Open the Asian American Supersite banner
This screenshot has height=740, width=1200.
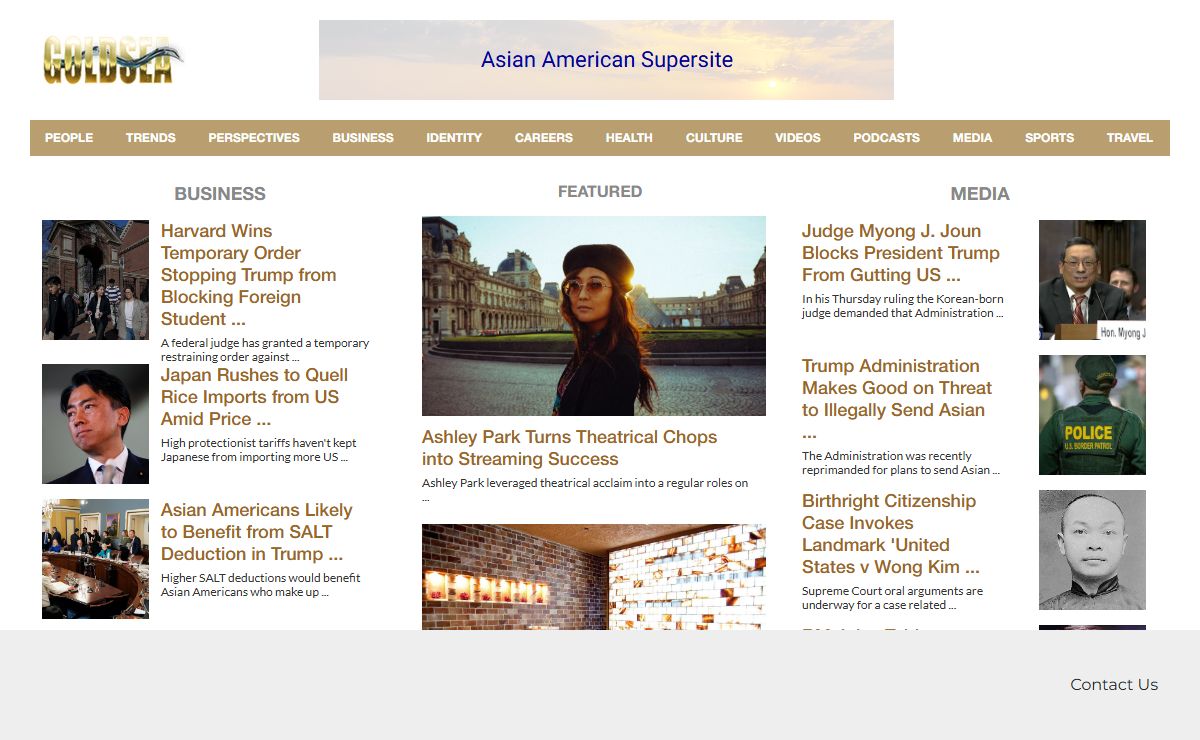(606, 60)
